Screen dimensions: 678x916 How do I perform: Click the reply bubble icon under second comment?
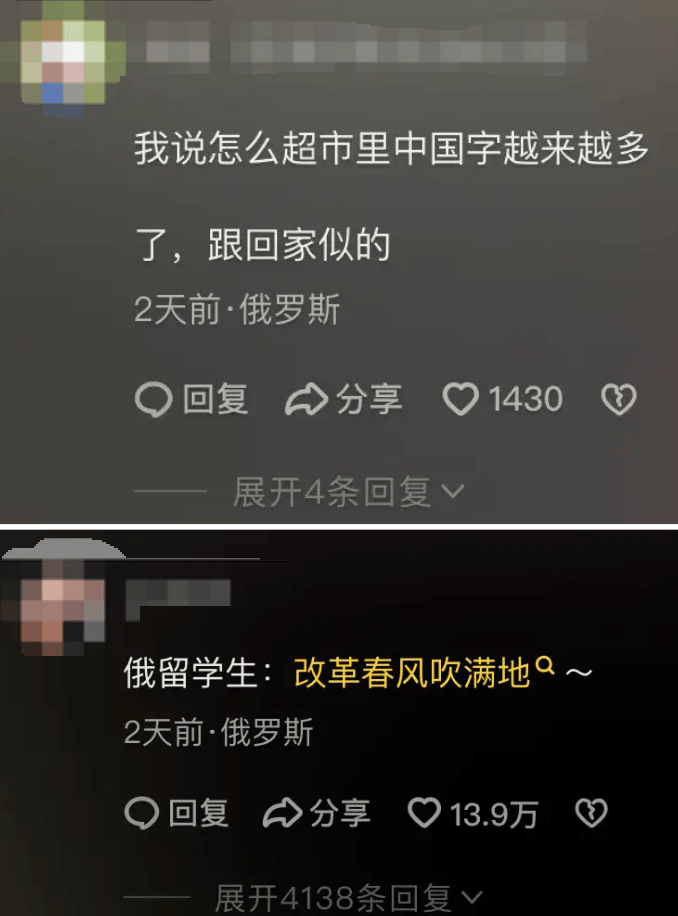[142, 813]
